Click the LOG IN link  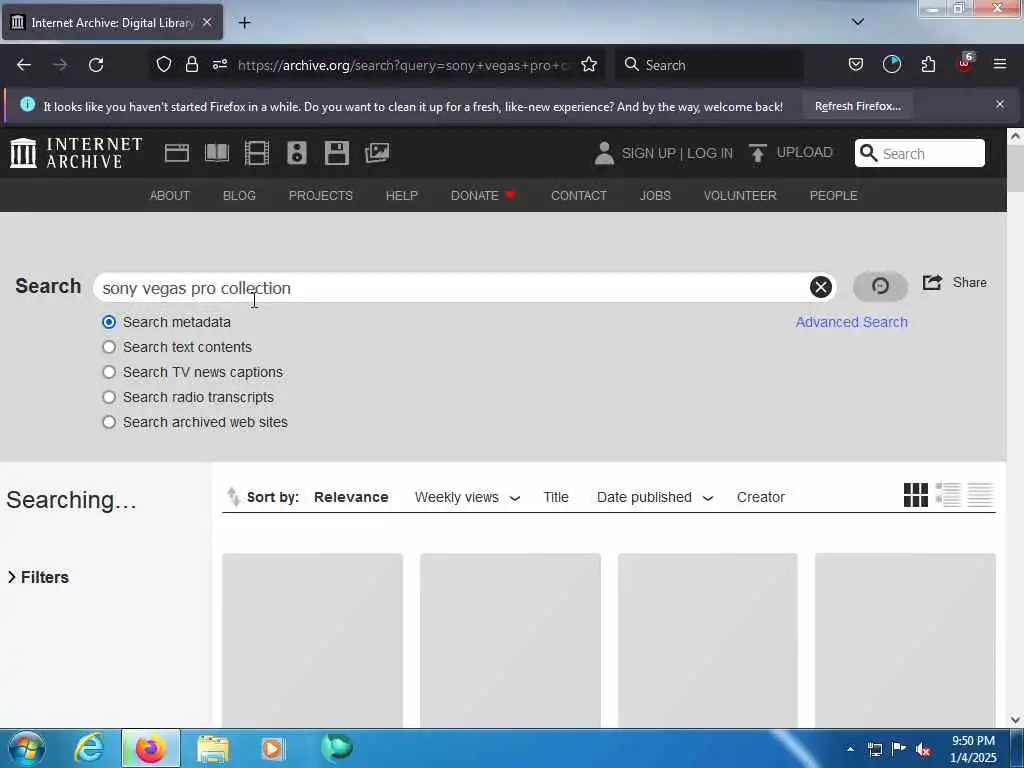710,153
